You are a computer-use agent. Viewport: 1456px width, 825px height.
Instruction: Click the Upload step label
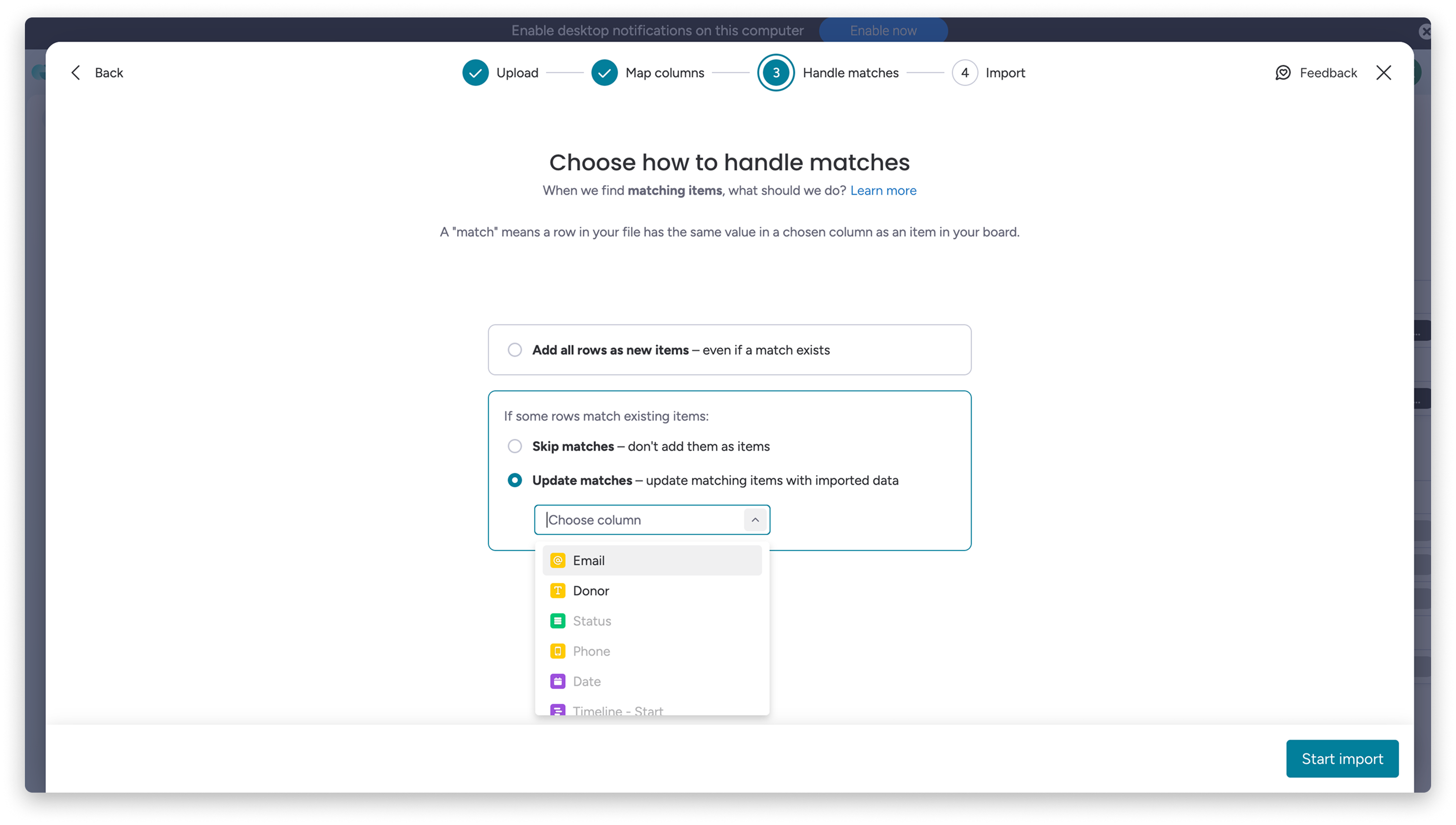(x=517, y=73)
